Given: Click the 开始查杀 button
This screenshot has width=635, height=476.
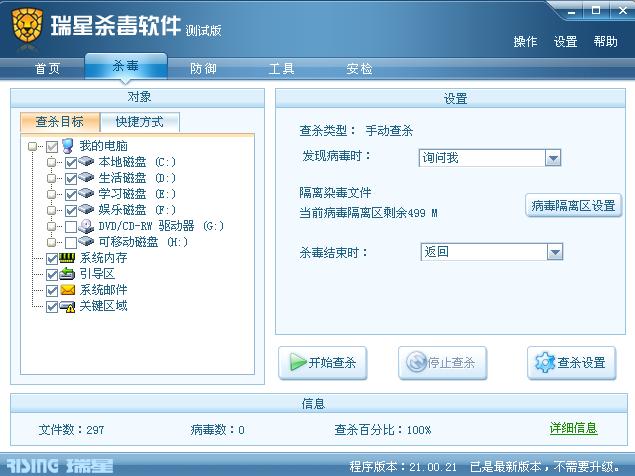Looking at the screenshot, I should point(323,363).
